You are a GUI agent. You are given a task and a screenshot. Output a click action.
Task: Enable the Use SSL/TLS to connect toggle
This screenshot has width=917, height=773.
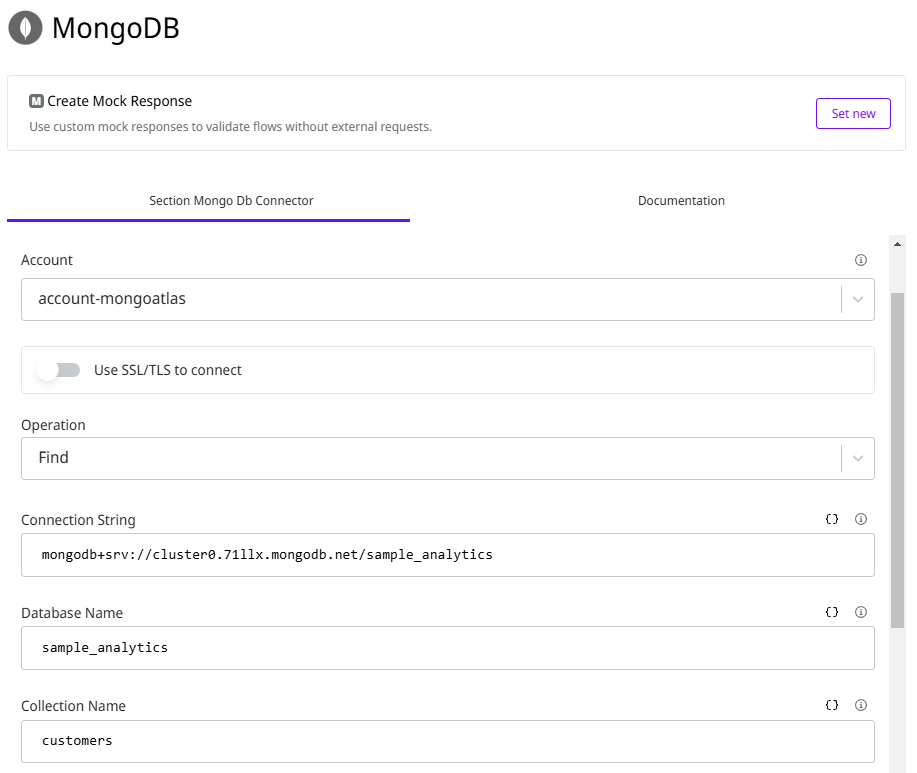pos(59,370)
